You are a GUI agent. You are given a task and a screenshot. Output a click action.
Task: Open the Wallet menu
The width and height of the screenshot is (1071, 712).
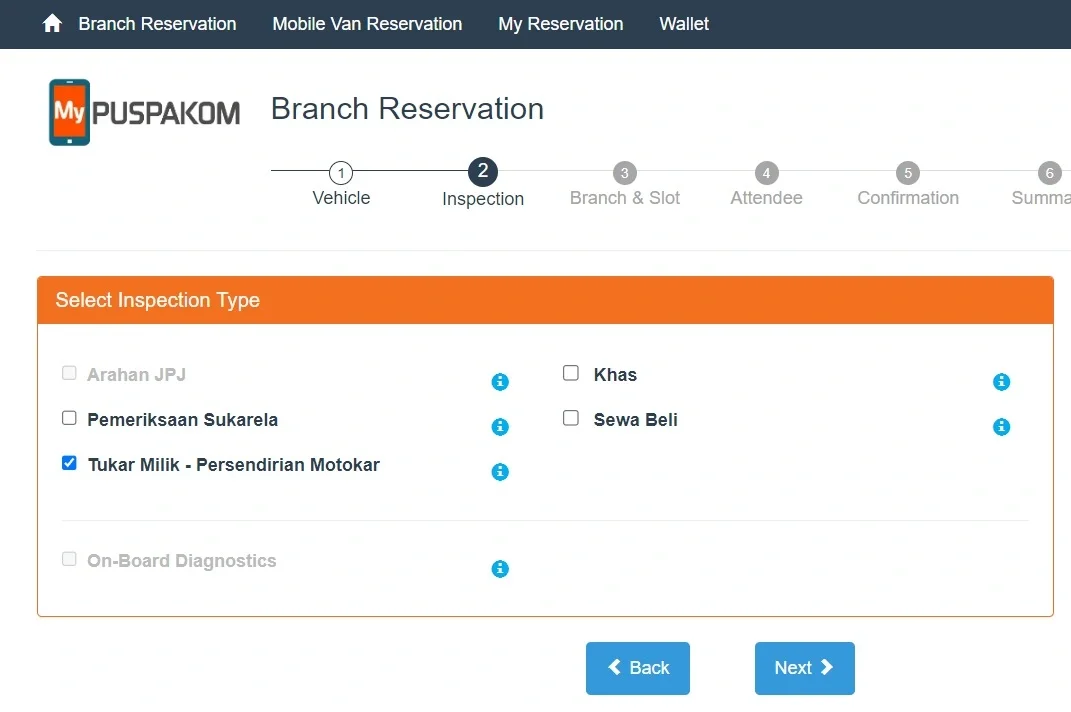(x=684, y=24)
